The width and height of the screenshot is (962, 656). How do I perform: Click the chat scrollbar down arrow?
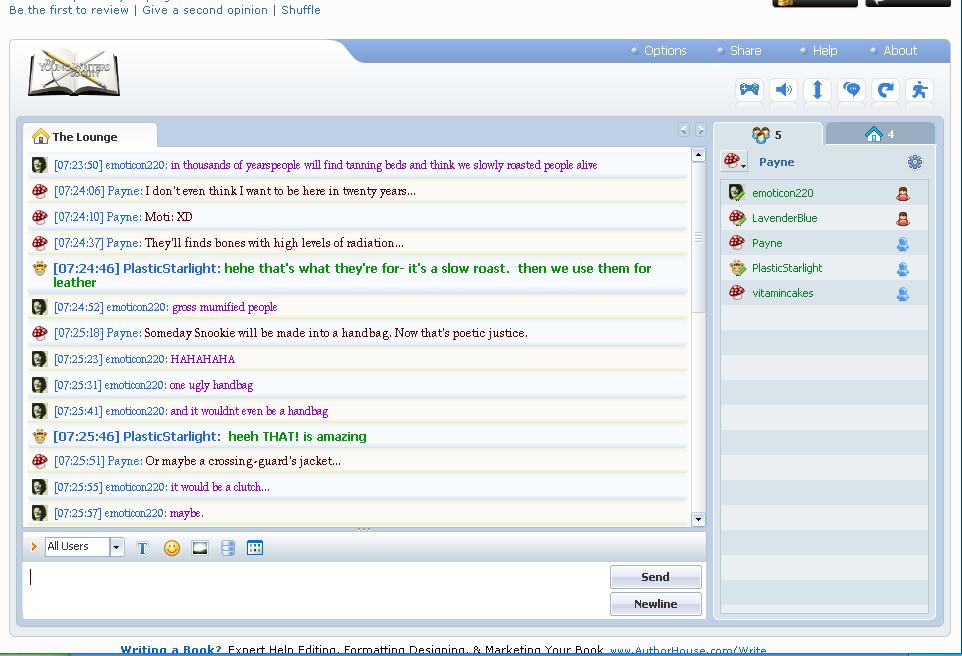click(x=698, y=519)
